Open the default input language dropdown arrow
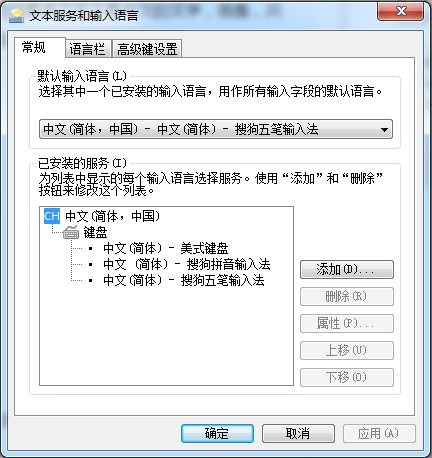 tap(384, 129)
